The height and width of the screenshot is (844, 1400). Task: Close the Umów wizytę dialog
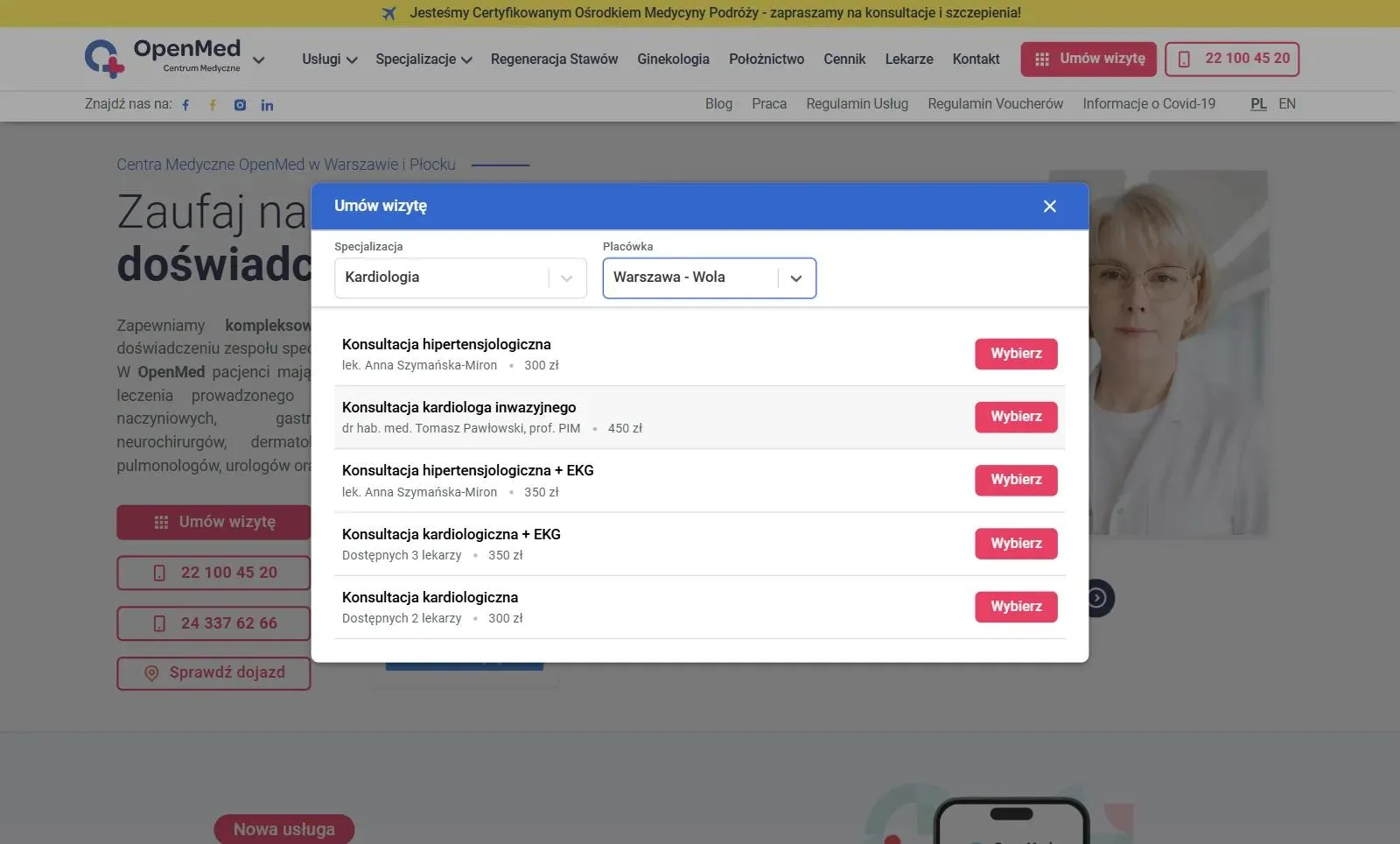(x=1050, y=206)
